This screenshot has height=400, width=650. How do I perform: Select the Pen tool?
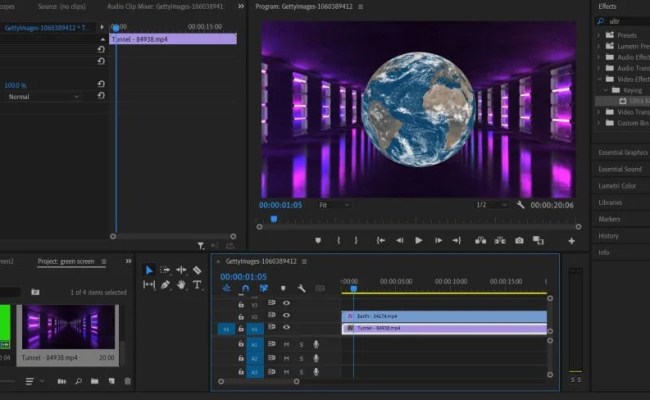pyautogui.click(x=165, y=285)
